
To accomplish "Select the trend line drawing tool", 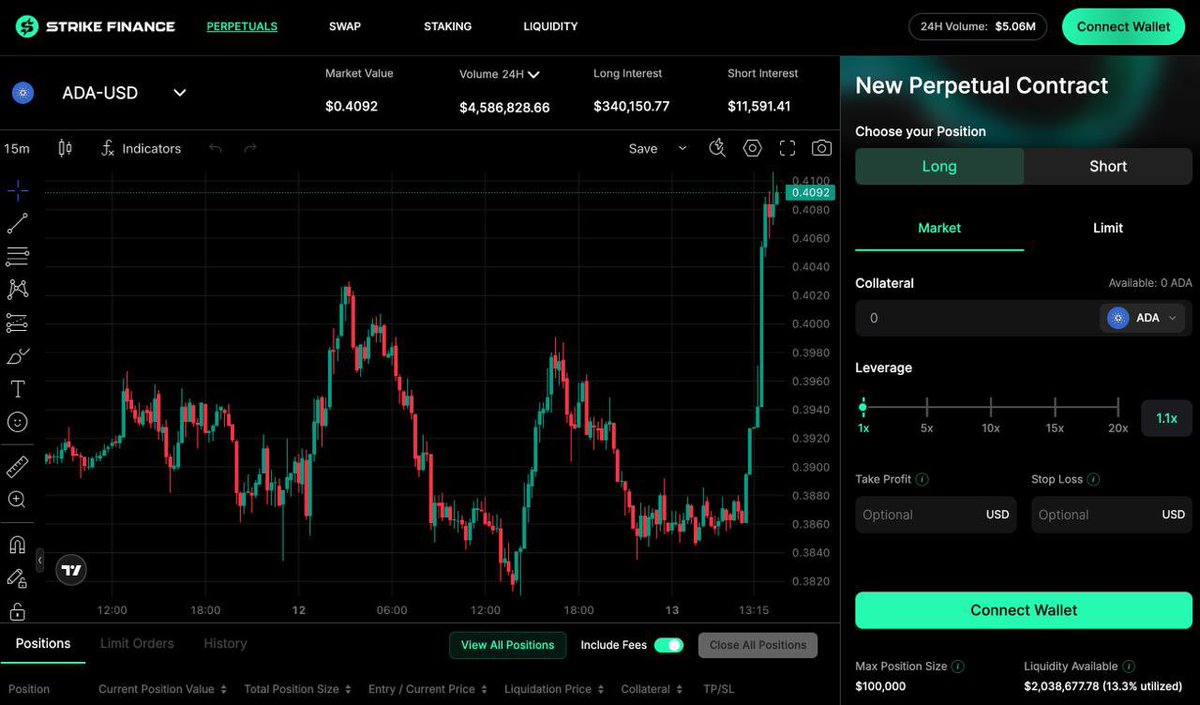I will [x=18, y=224].
